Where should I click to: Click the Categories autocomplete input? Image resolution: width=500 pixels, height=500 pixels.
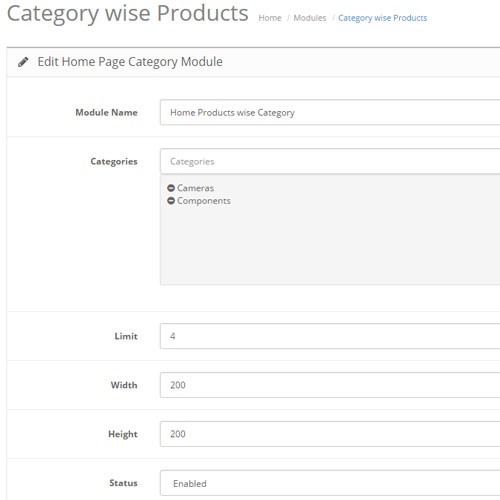[330, 161]
